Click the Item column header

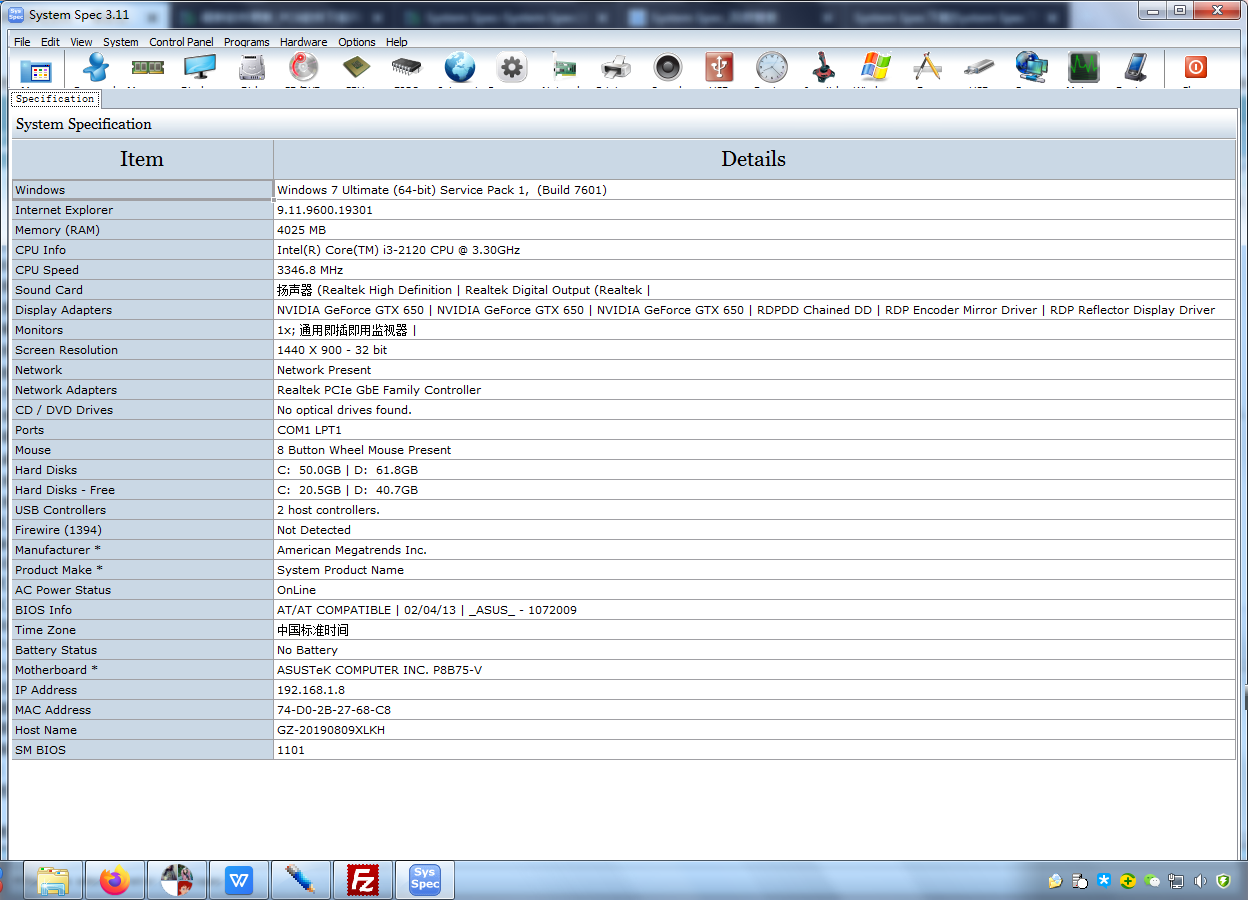tap(142, 159)
